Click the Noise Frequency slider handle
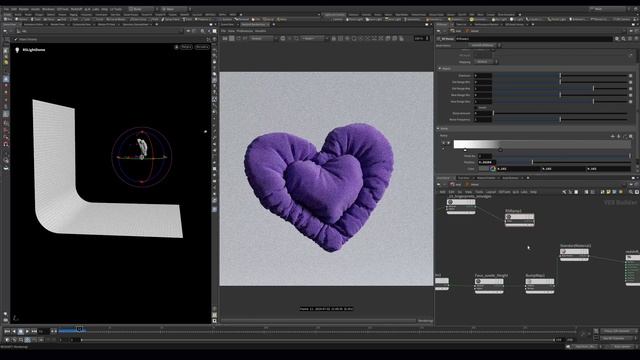 pyautogui.click(x=560, y=120)
